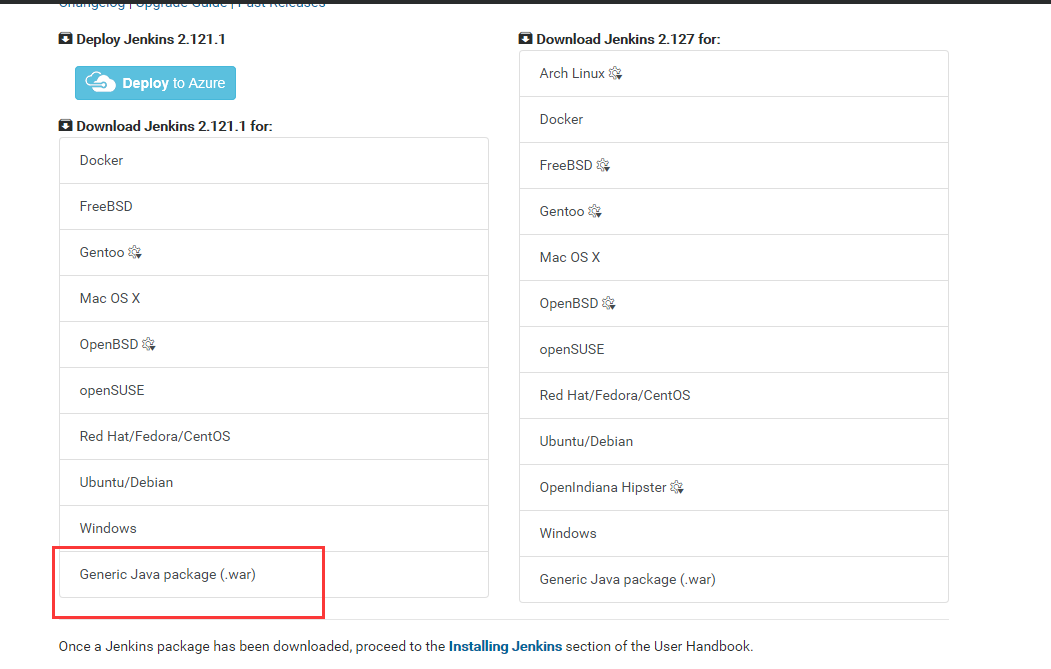Choose the Gentoo text under Jenkins 2.127

pyautogui.click(x=562, y=211)
